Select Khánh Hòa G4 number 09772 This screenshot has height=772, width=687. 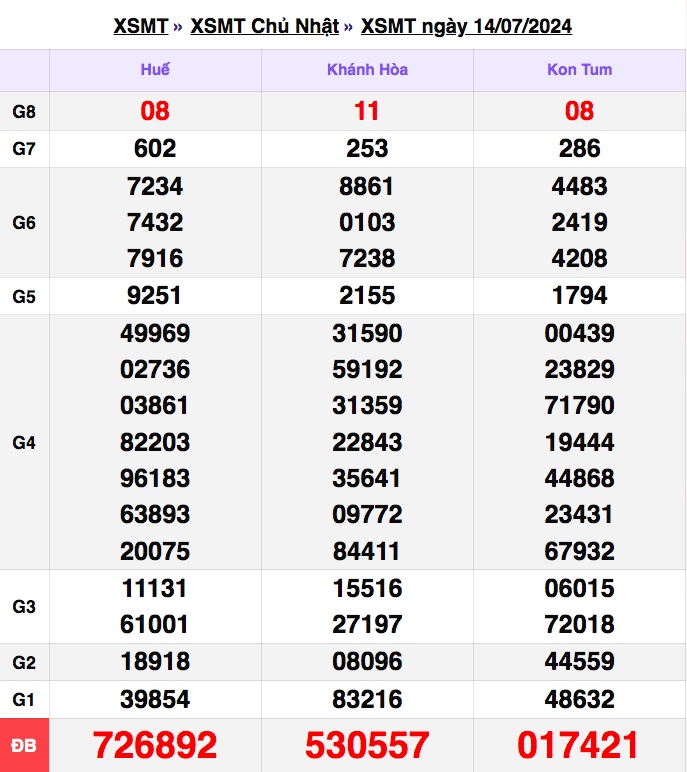pos(367,515)
